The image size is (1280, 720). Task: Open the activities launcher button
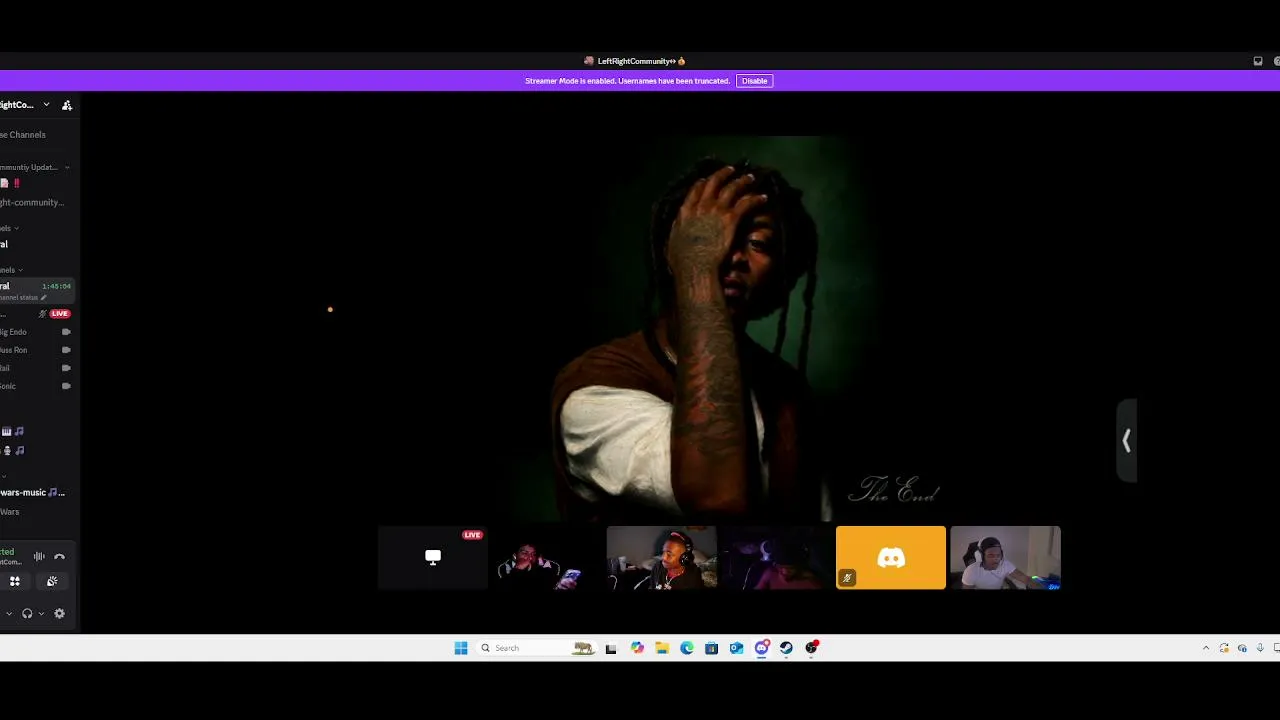tap(15, 581)
